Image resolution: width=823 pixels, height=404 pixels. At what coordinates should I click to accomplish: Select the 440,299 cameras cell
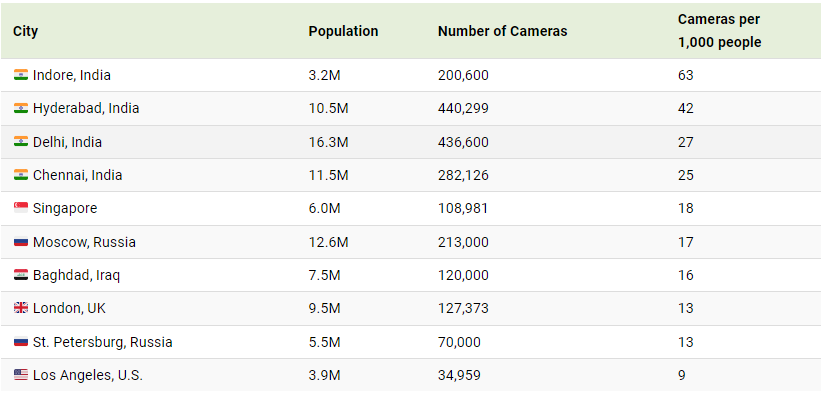(463, 108)
